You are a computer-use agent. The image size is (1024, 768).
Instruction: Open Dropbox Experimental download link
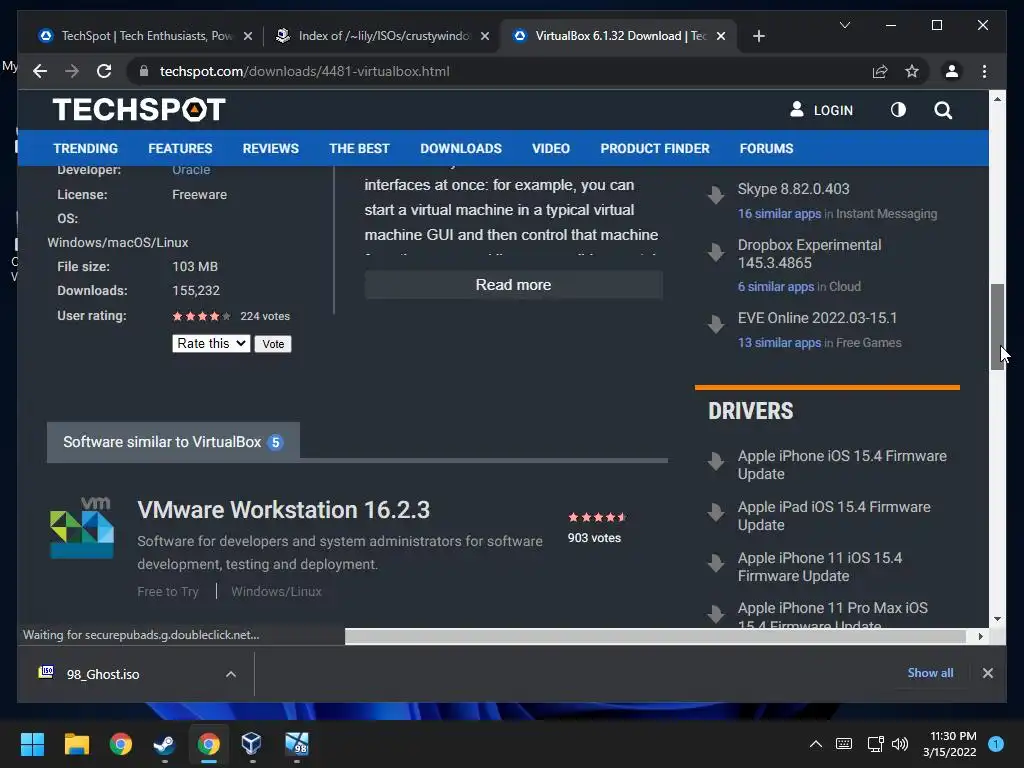809,253
